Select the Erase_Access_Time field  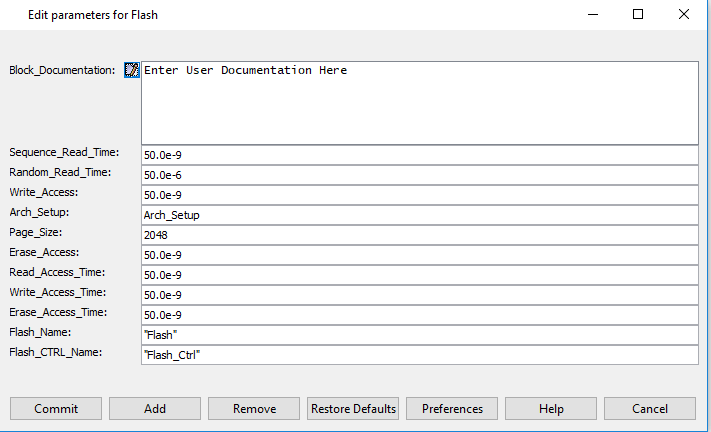[x=420, y=315]
